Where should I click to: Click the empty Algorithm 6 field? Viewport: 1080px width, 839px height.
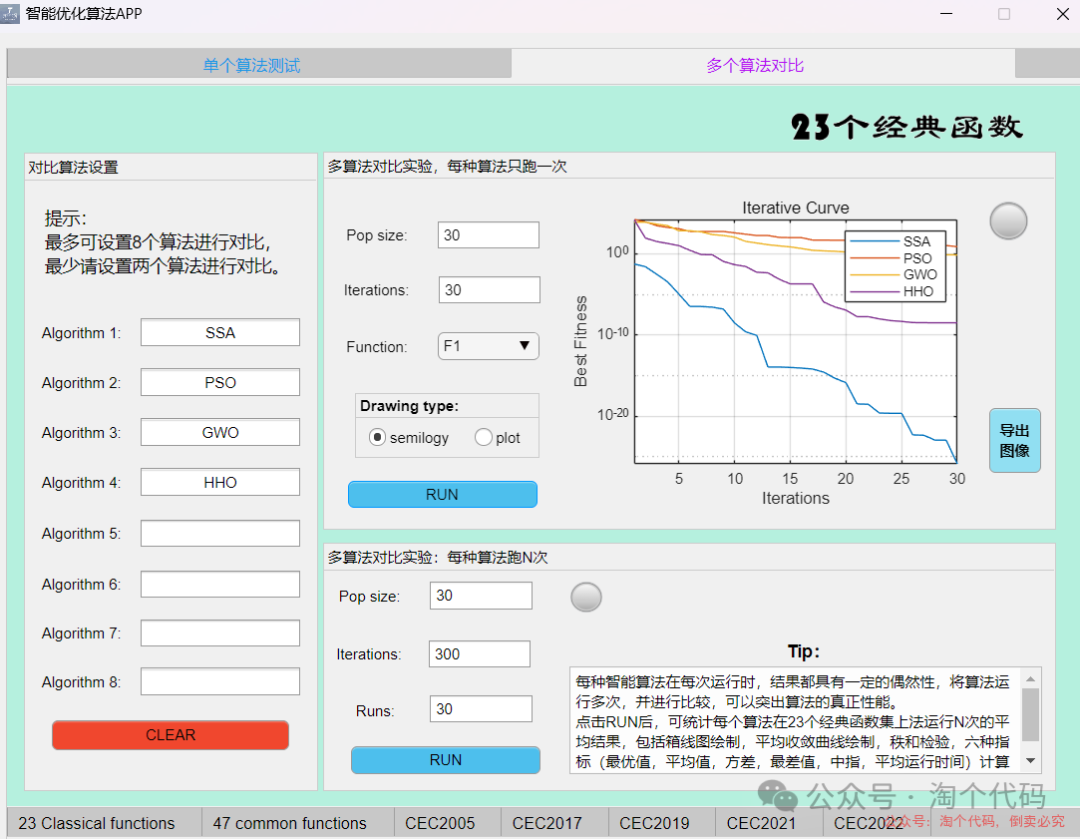pyautogui.click(x=220, y=584)
